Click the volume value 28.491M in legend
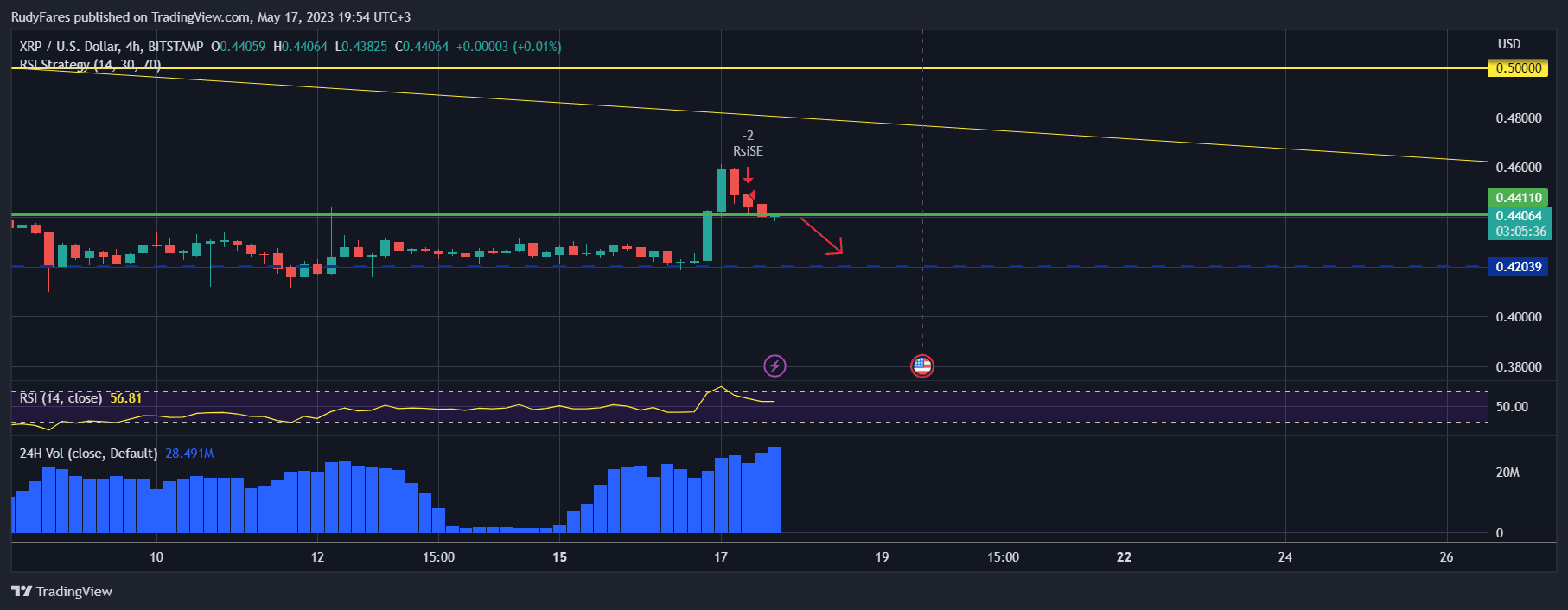This screenshot has width=1568, height=610. point(189,454)
